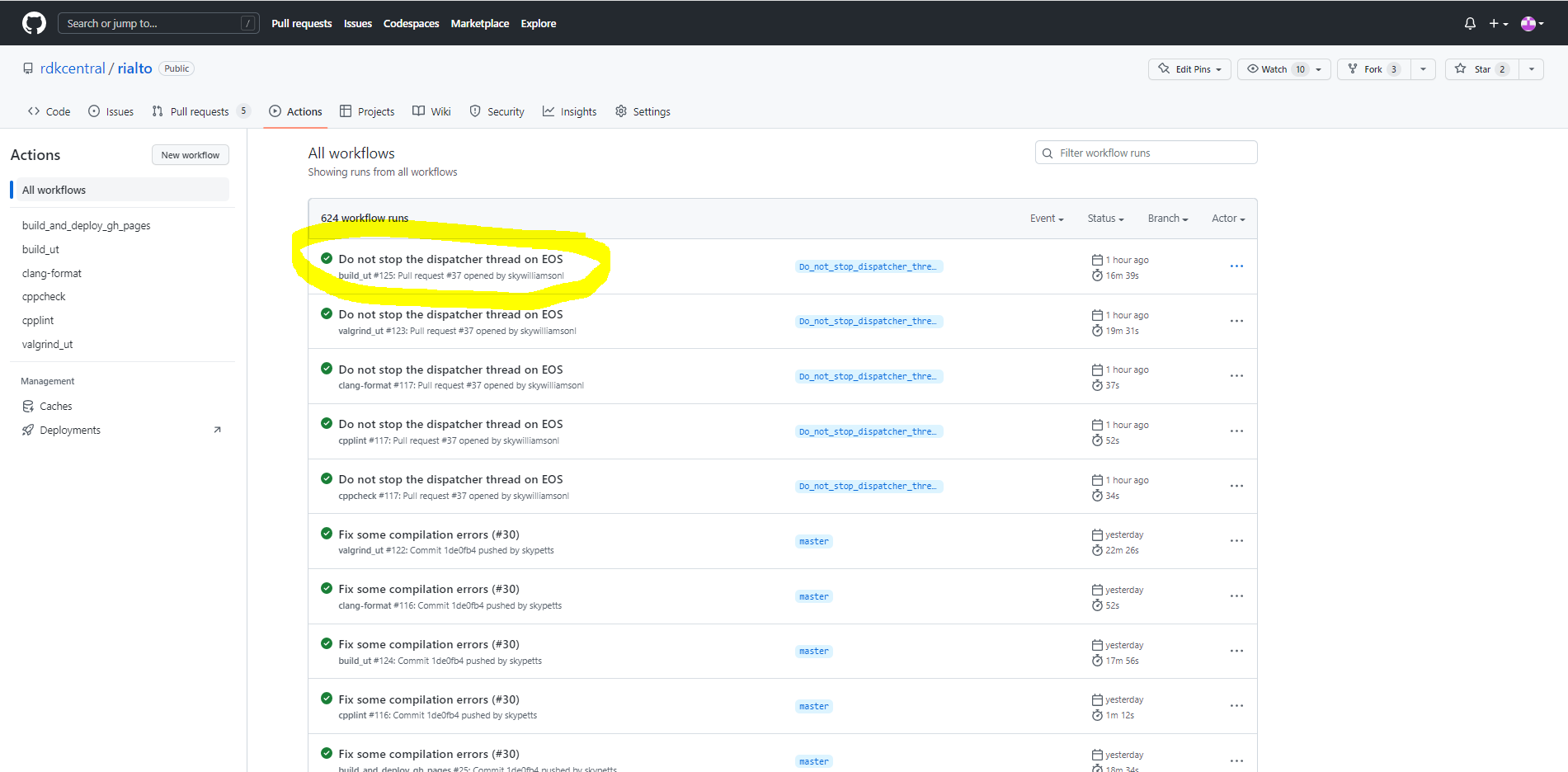Go to the Pull requests tab
Viewport: 1568px width, 772px height.
[200, 111]
